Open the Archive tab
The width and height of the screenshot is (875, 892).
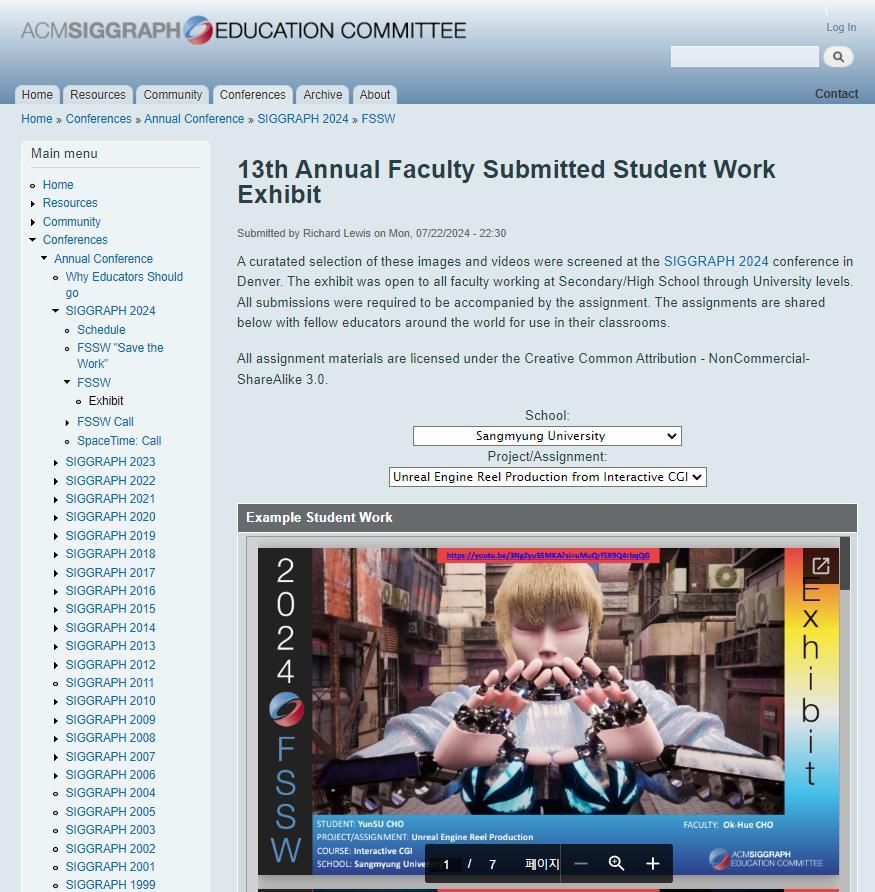323,94
